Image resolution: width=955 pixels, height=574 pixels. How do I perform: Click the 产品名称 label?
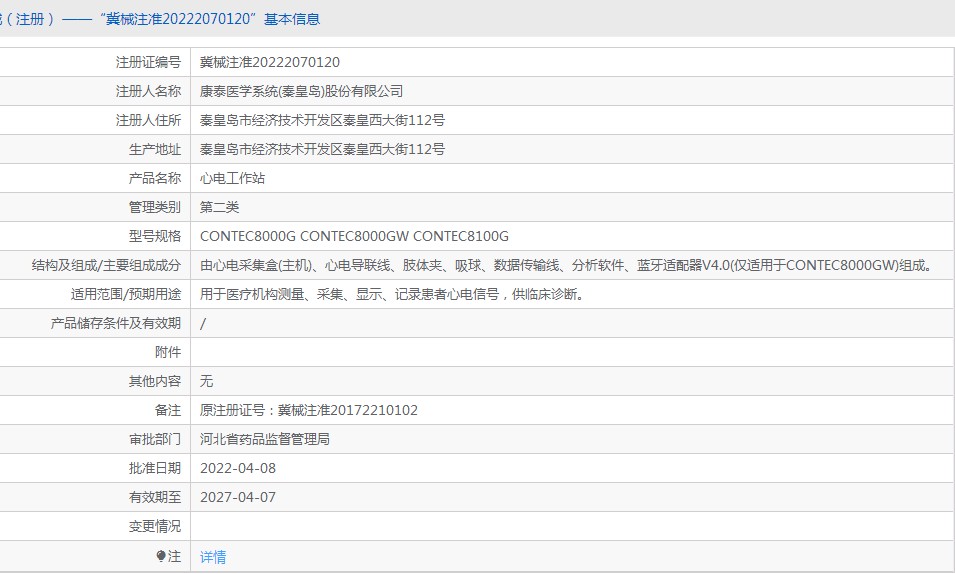[x=155, y=178]
